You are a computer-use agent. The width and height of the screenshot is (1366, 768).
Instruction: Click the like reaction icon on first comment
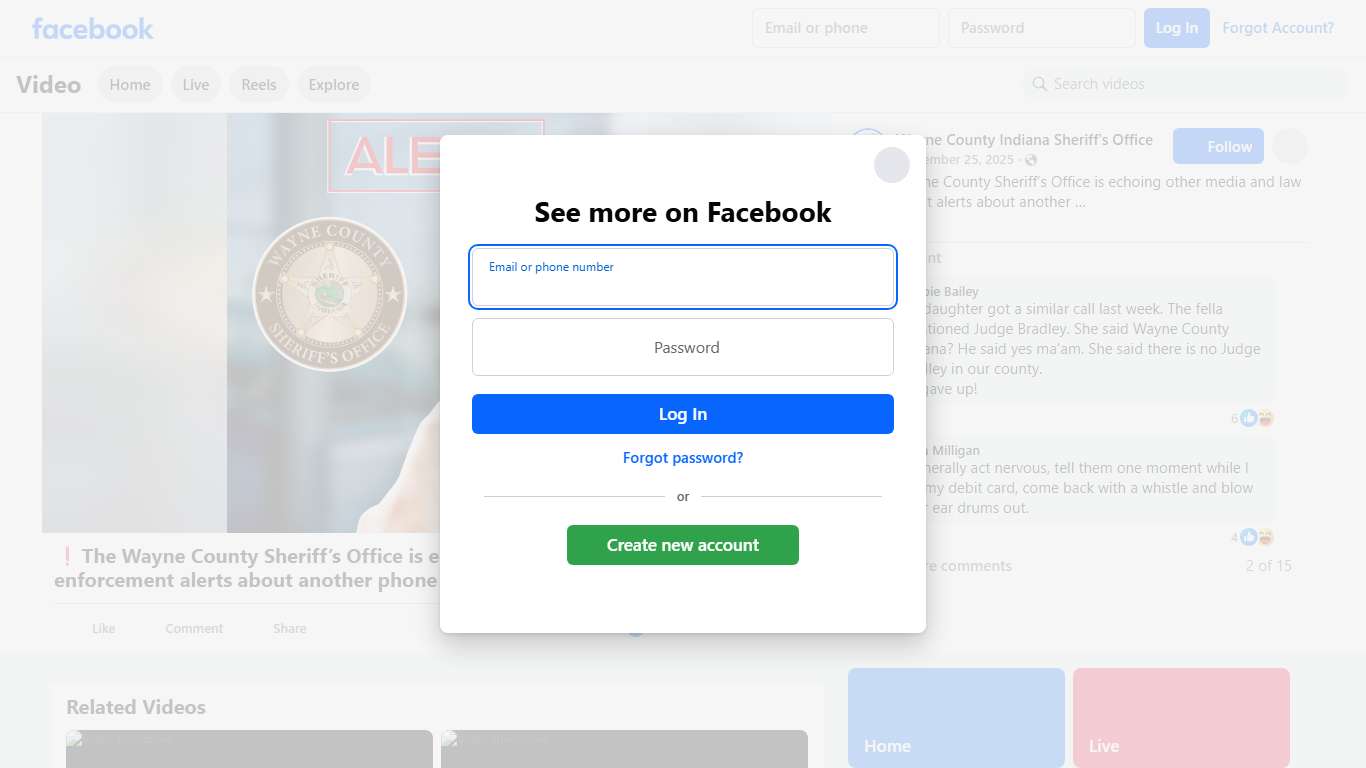pos(1248,418)
